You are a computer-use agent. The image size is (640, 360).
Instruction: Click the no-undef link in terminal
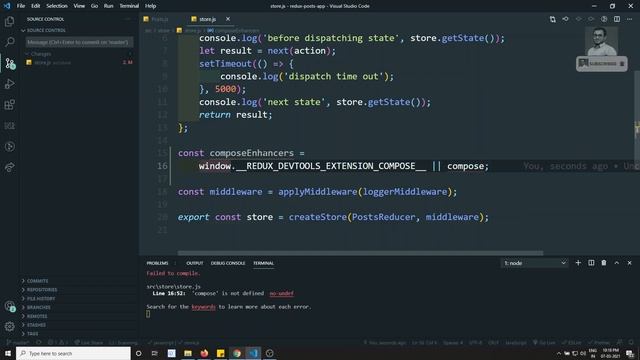point(281,293)
